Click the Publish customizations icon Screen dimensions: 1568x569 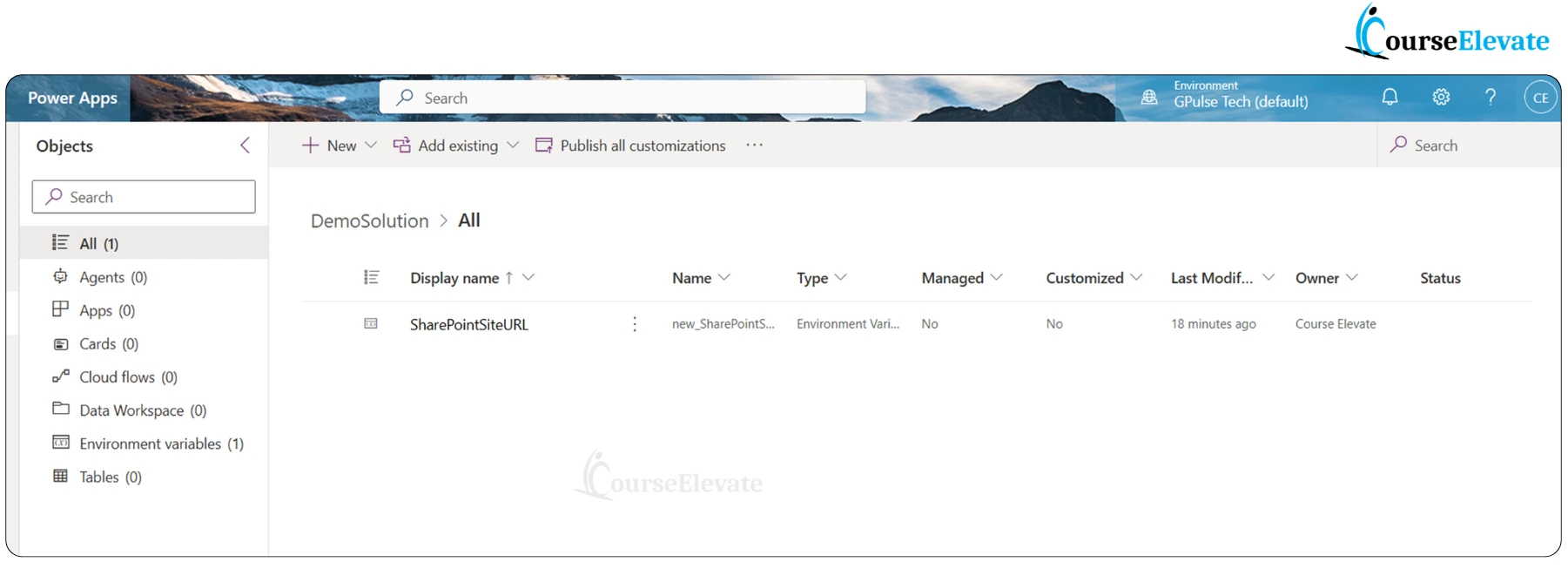543,146
